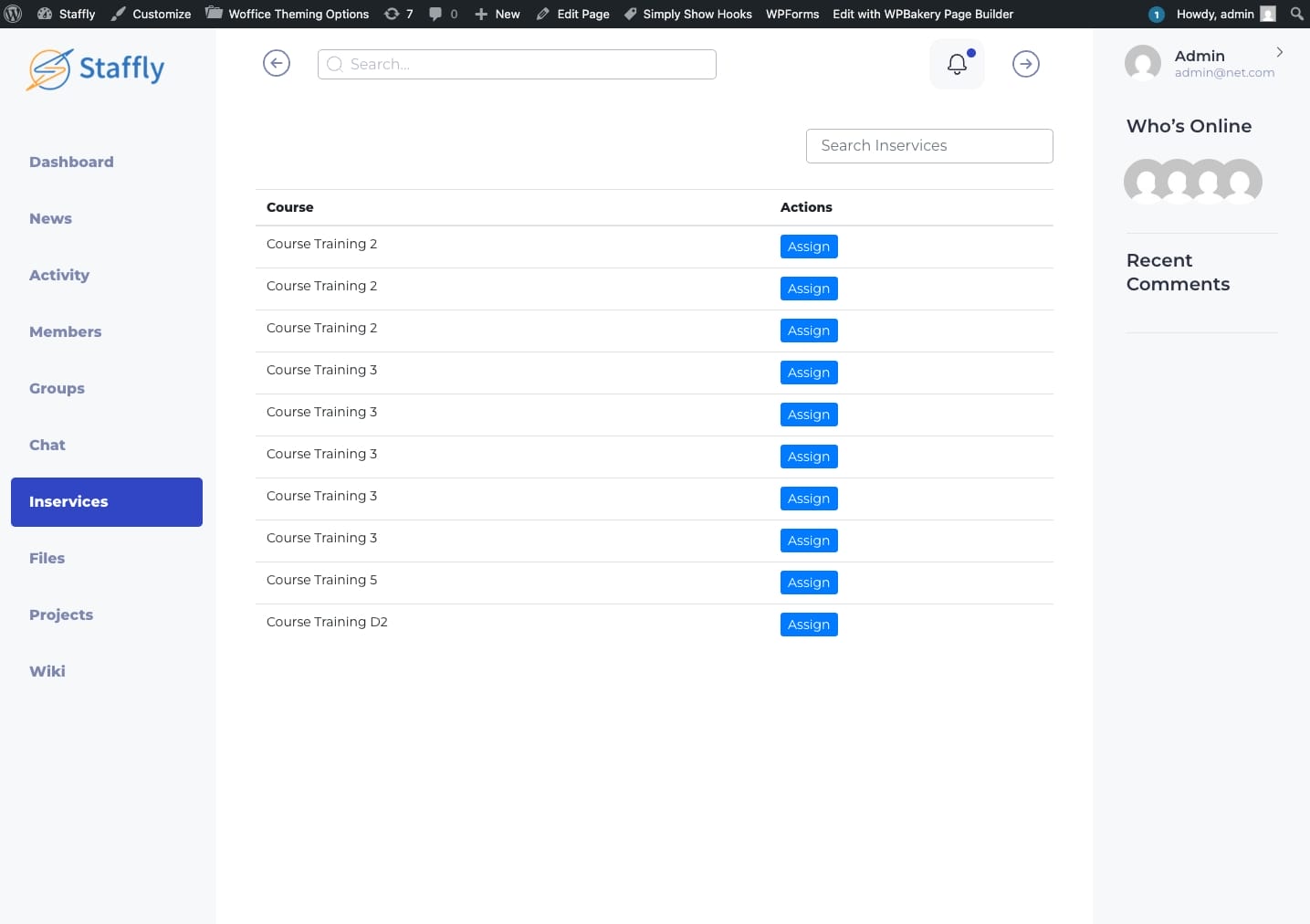
Task: Assign the Course Training 5 course
Action: [808, 583]
